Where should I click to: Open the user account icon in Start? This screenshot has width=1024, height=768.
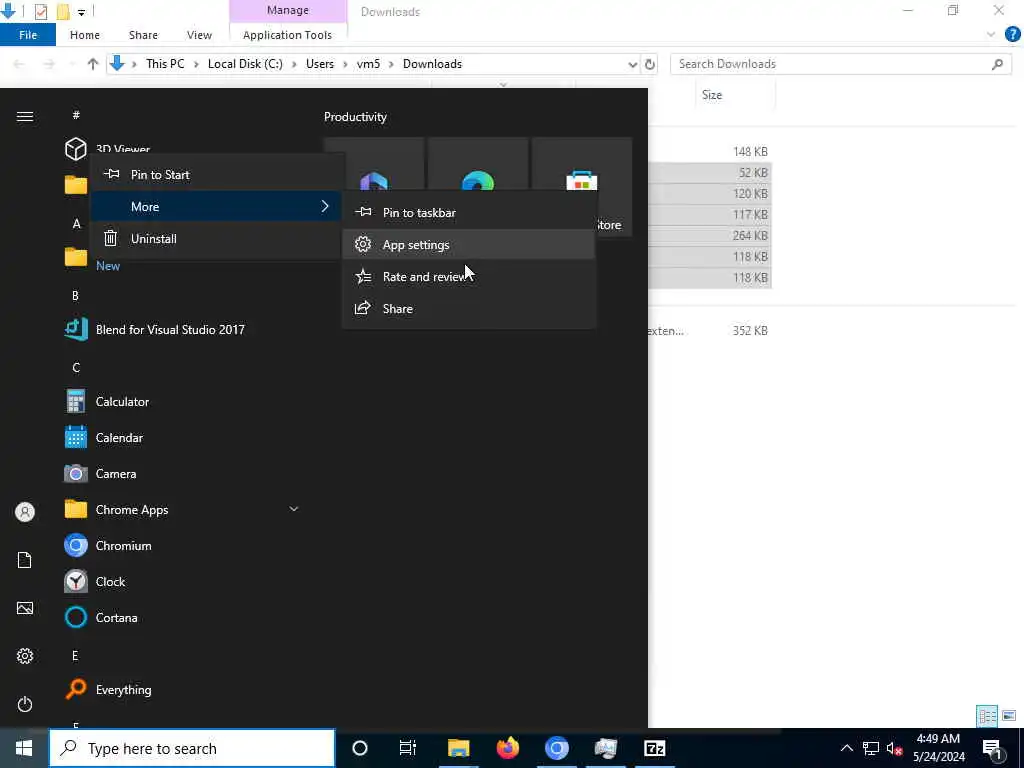(x=25, y=512)
